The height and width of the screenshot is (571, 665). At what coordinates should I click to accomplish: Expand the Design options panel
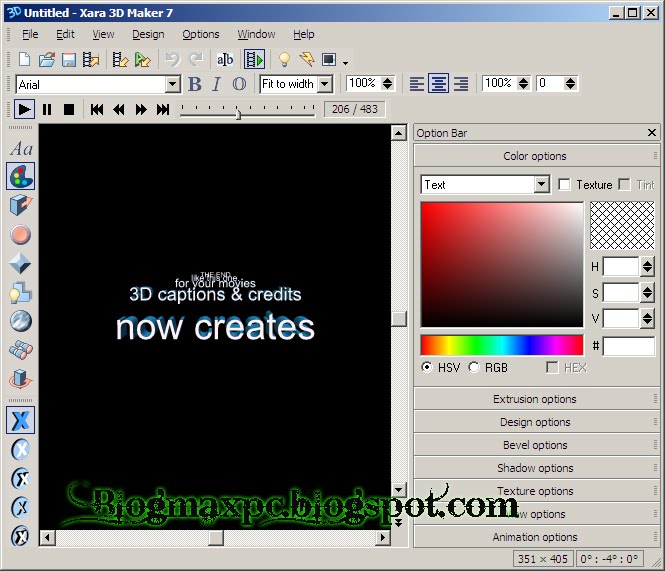click(x=536, y=422)
